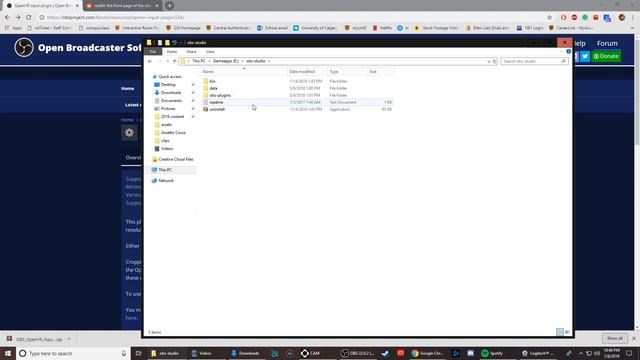The width and height of the screenshot is (640, 360).
Task: Open downloaded OBS_OpenVR_Input zip file
Action: [35, 339]
